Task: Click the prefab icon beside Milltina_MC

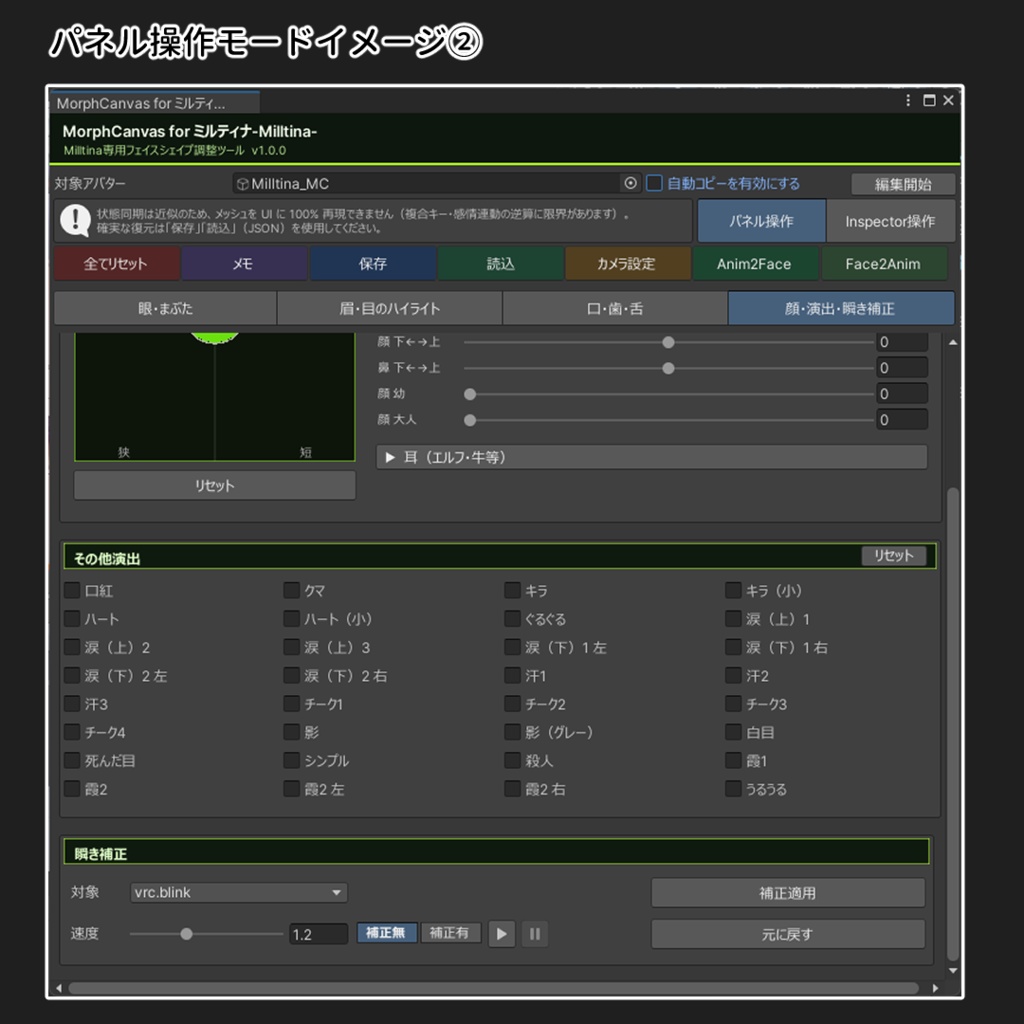Action: click(x=241, y=183)
